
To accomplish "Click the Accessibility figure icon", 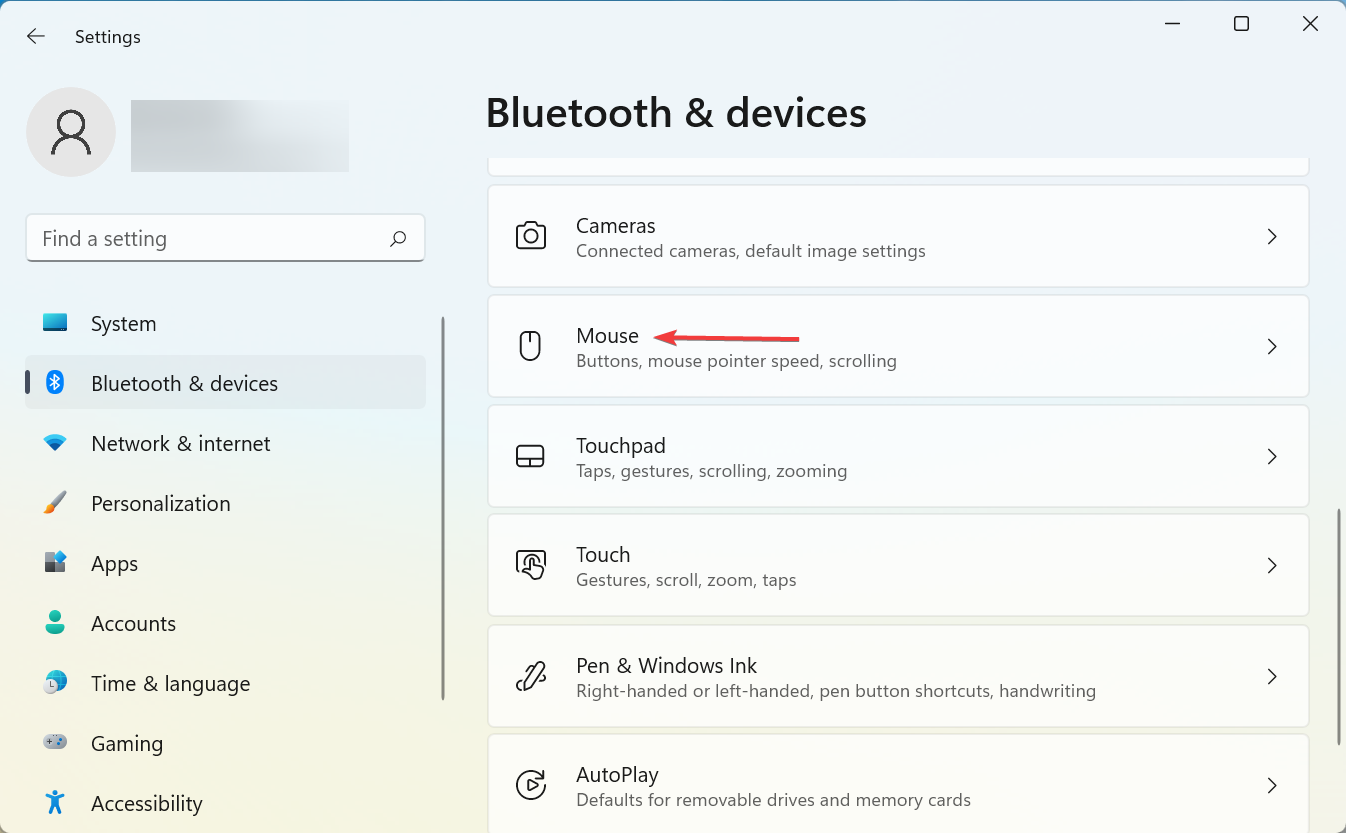I will 55,802.
